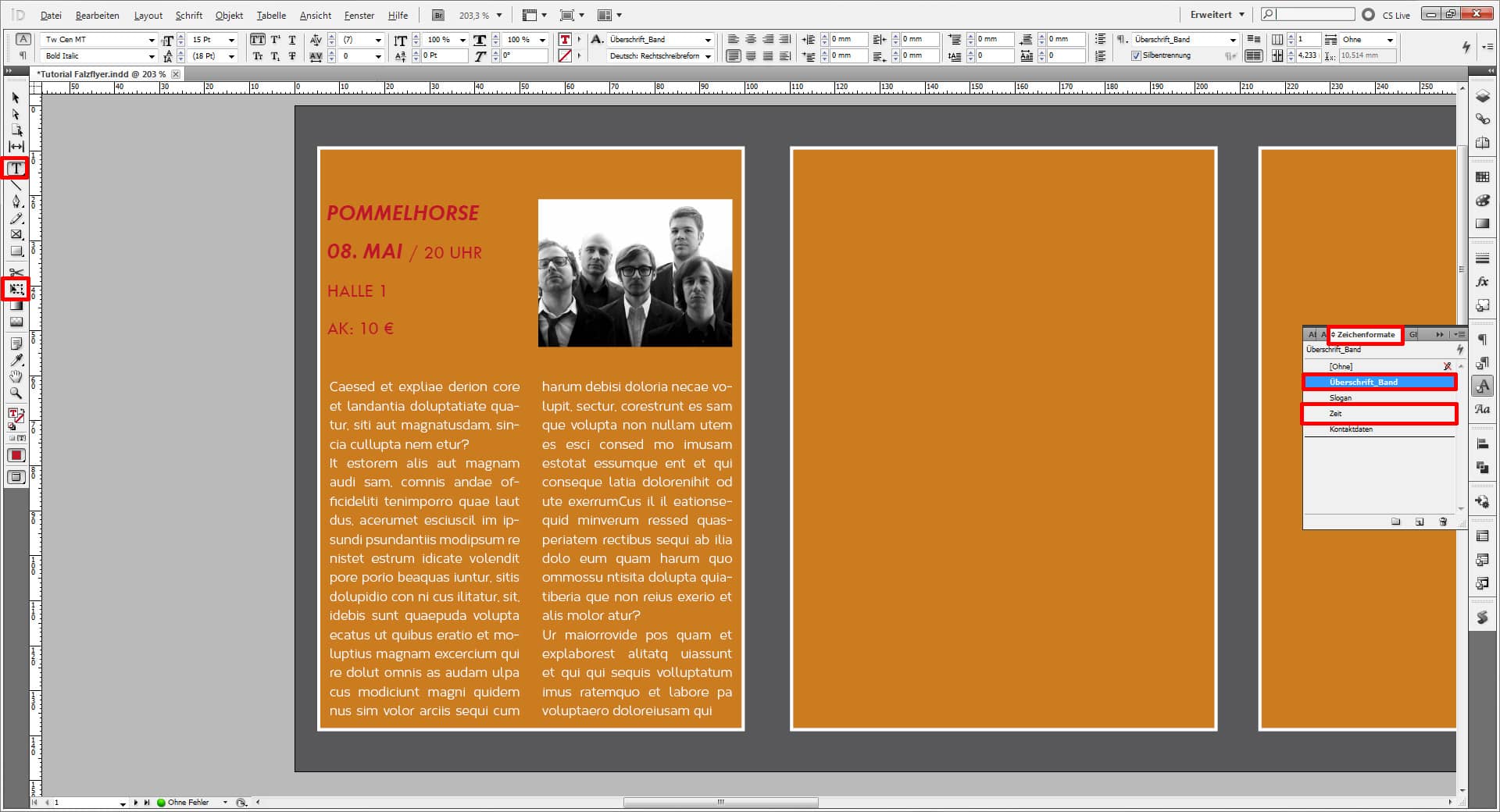Select the Hand tool

tap(16, 377)
